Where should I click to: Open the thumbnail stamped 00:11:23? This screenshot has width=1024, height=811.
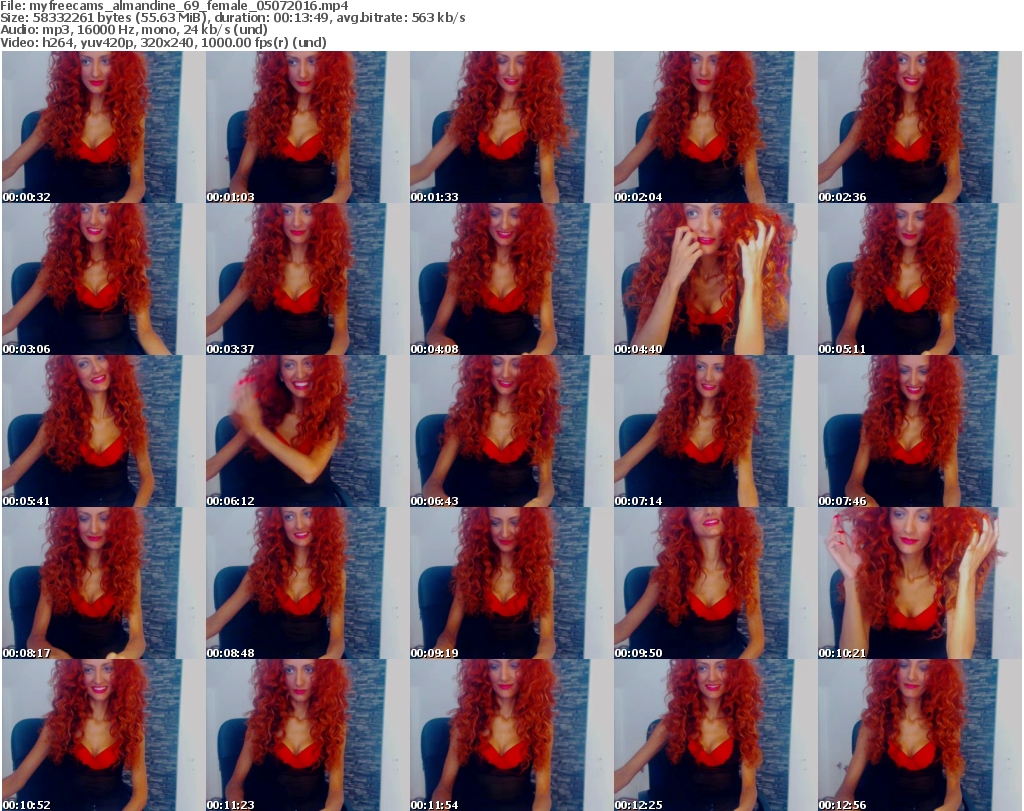pos(307,735)
